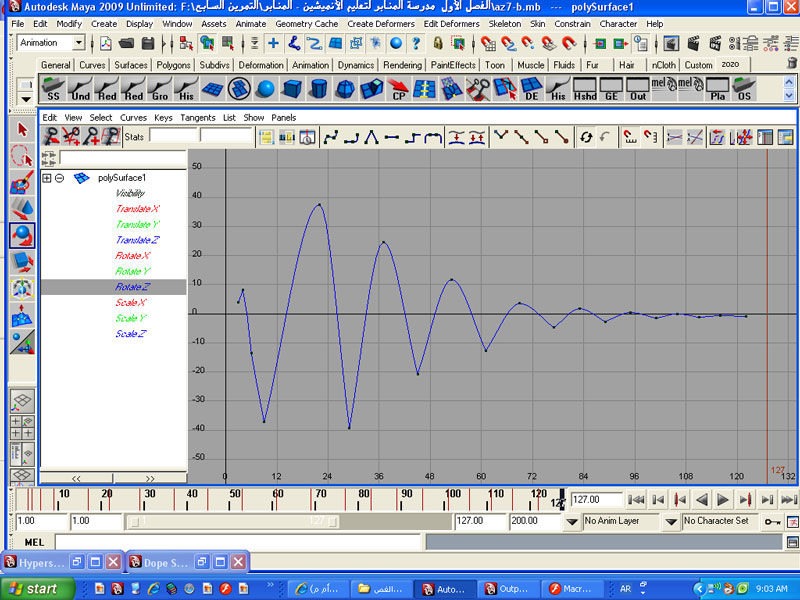Image resolution: width=800 pixels, height=600 pixels.
Task: Apply spline tangents in Graph Editor
Action: 331,137
